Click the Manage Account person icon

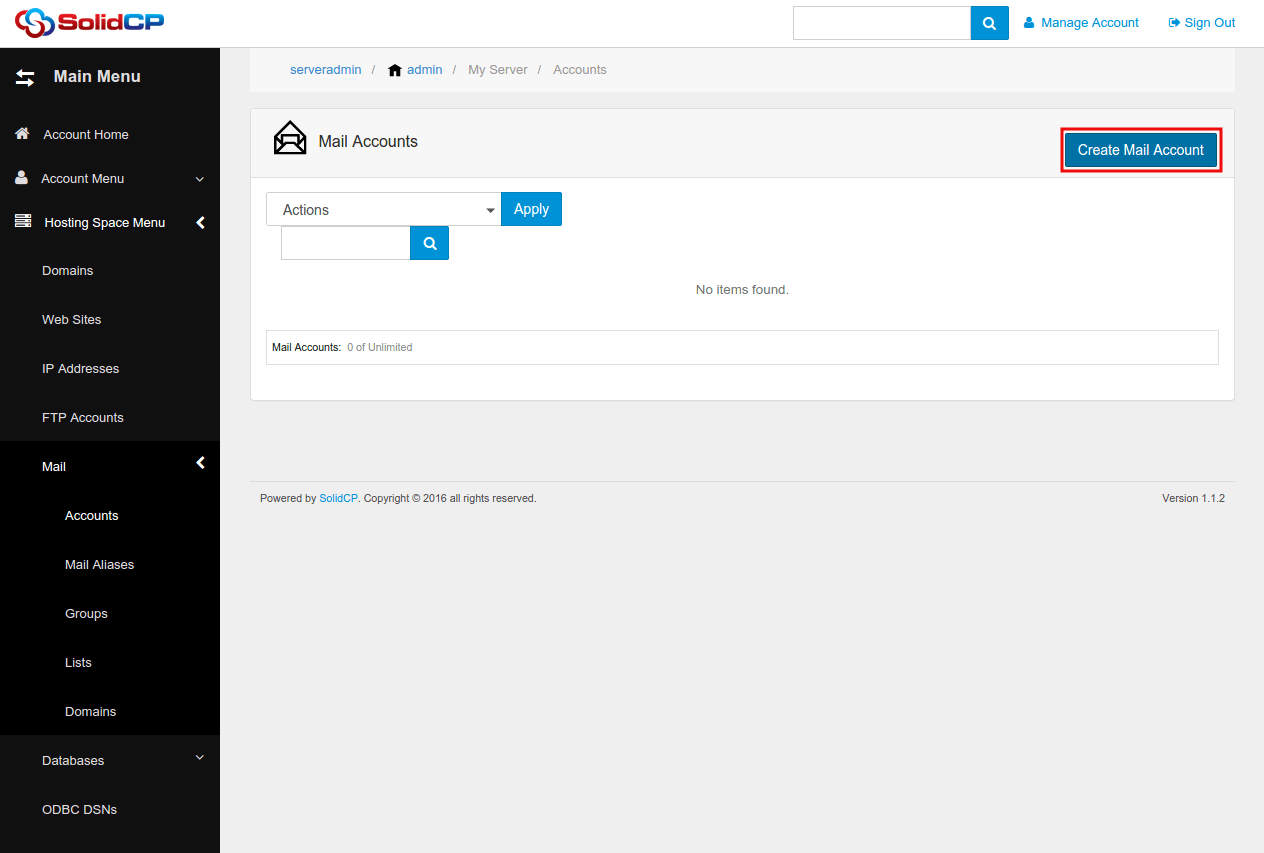click(1029, 22)
